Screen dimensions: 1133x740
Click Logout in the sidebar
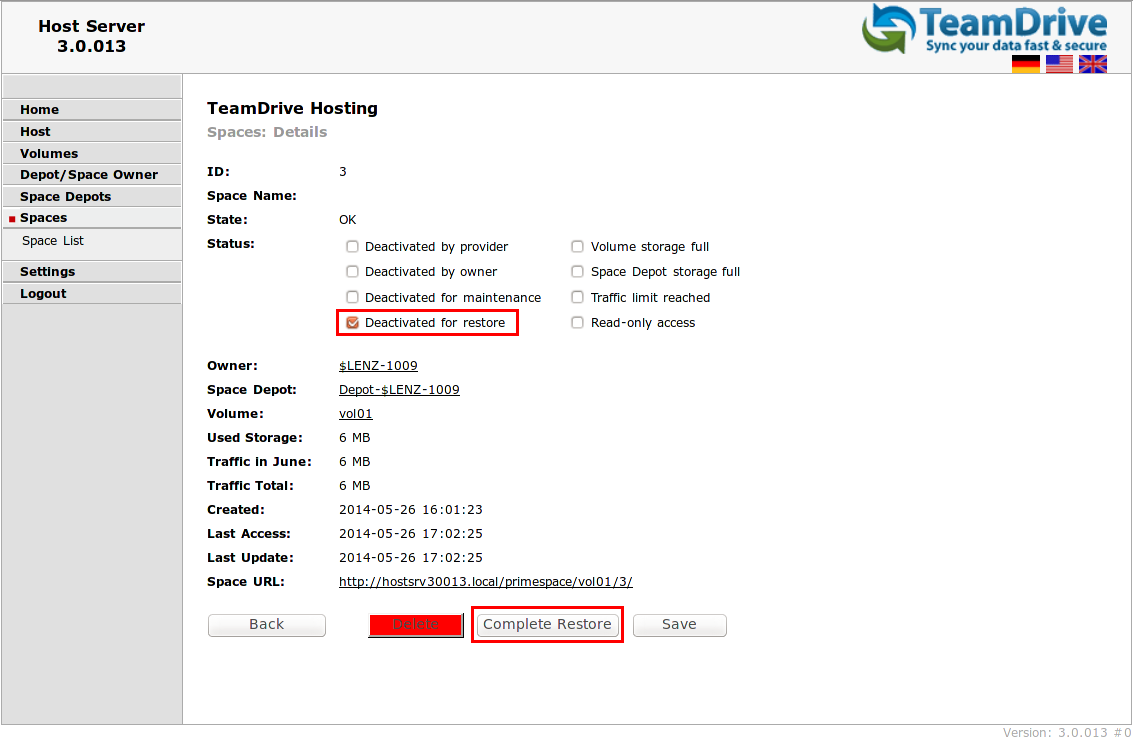[92, 293]
